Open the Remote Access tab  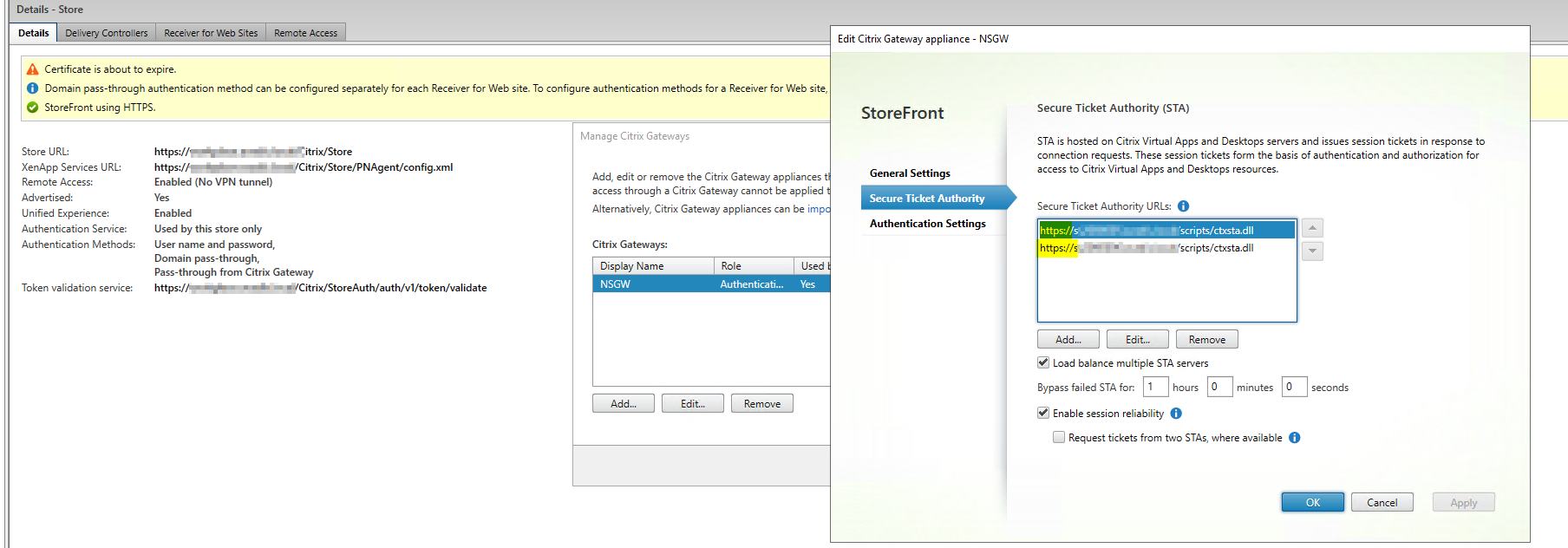pyautogui.click(x=305, y=33)
